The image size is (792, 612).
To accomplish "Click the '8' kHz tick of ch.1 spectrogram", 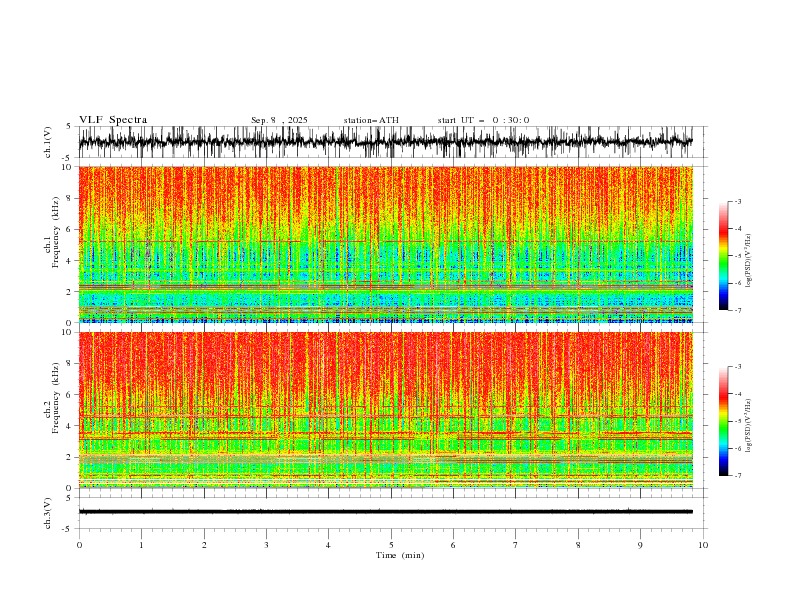I will click(70, 198).
